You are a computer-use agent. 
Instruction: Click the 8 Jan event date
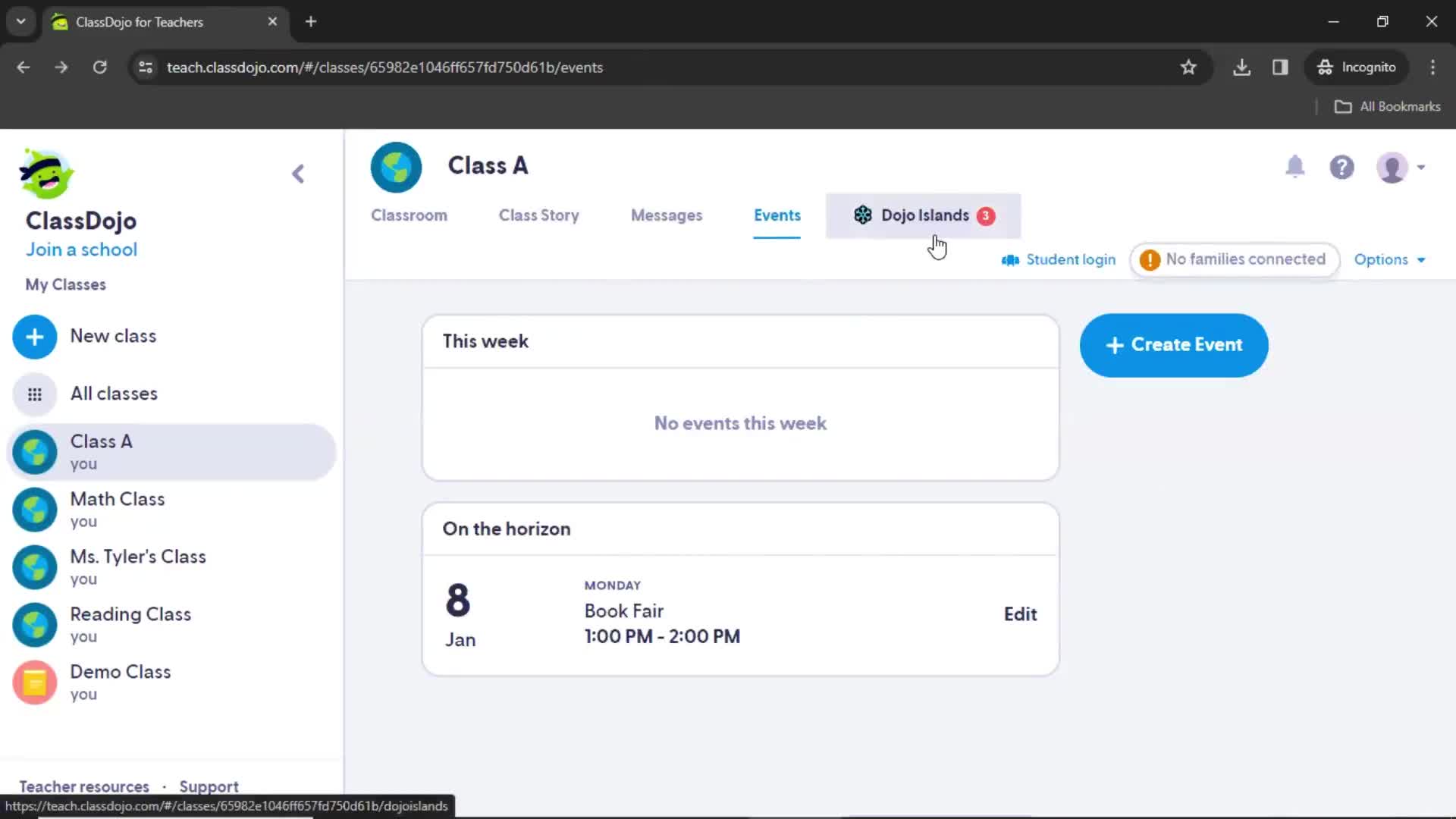point(460,614)
